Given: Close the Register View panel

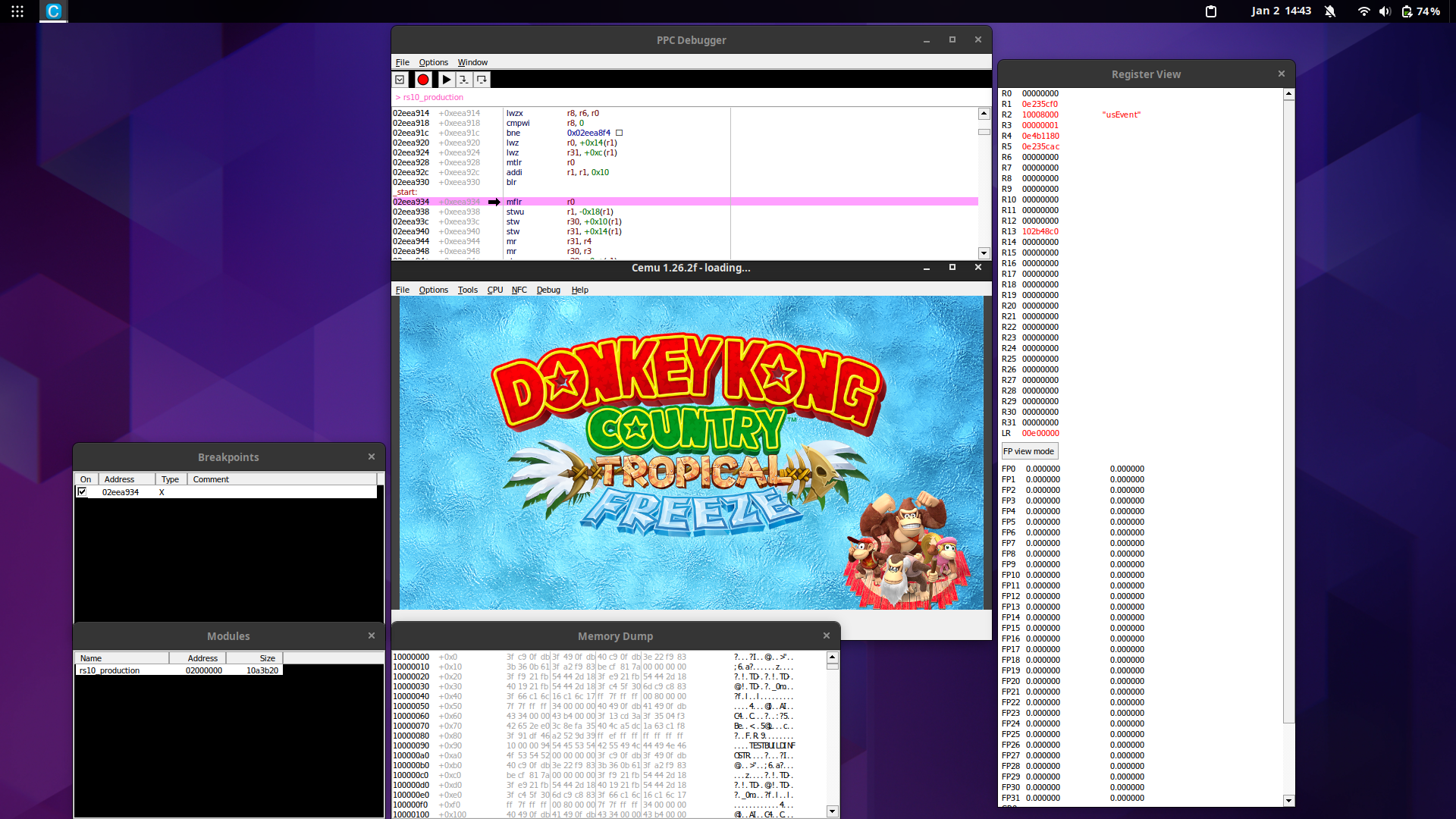Looking at the screenshot, I should point(1282,74).
